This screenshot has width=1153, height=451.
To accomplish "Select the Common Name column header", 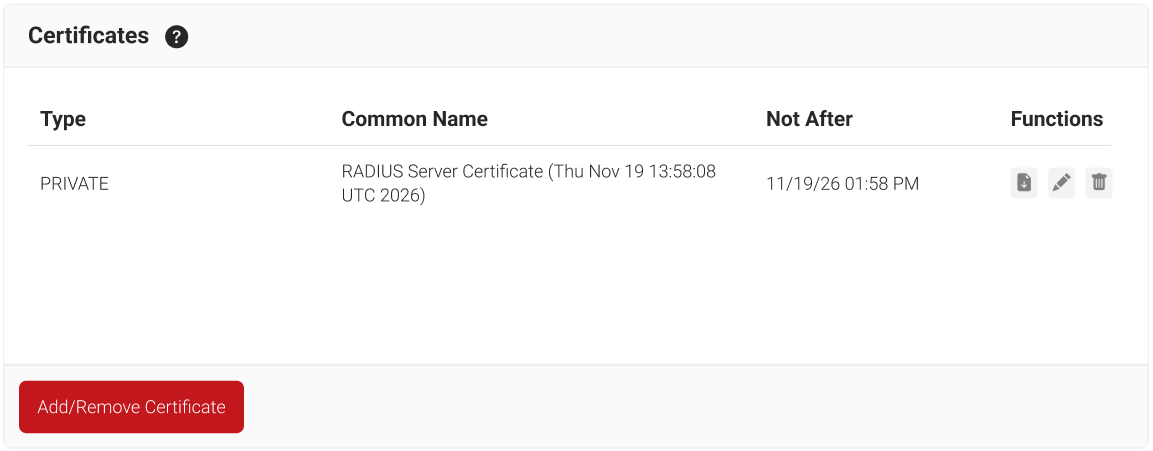I will pos(414,119).
